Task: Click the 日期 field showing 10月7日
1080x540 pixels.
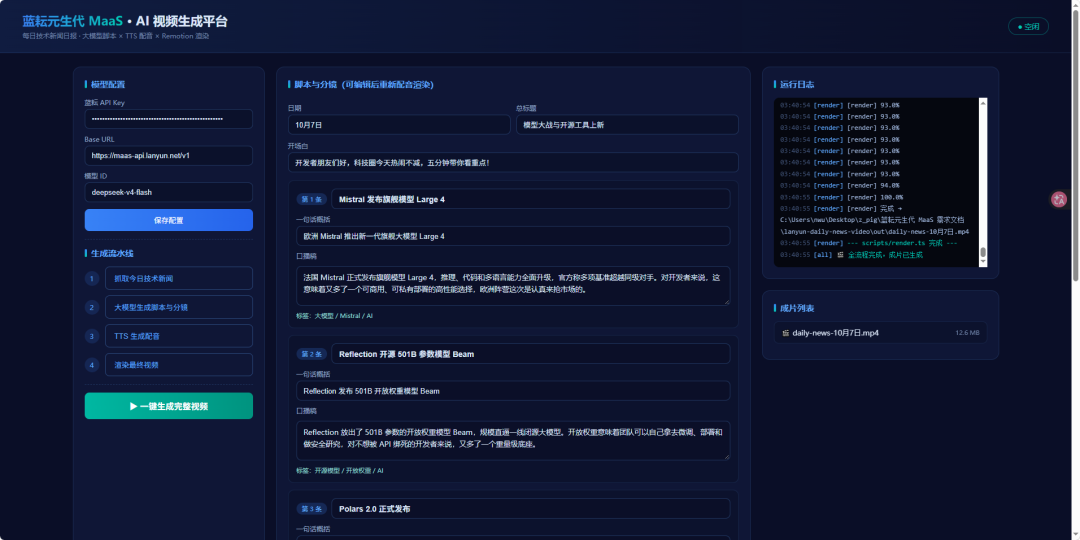Action: tap(399, 125)
